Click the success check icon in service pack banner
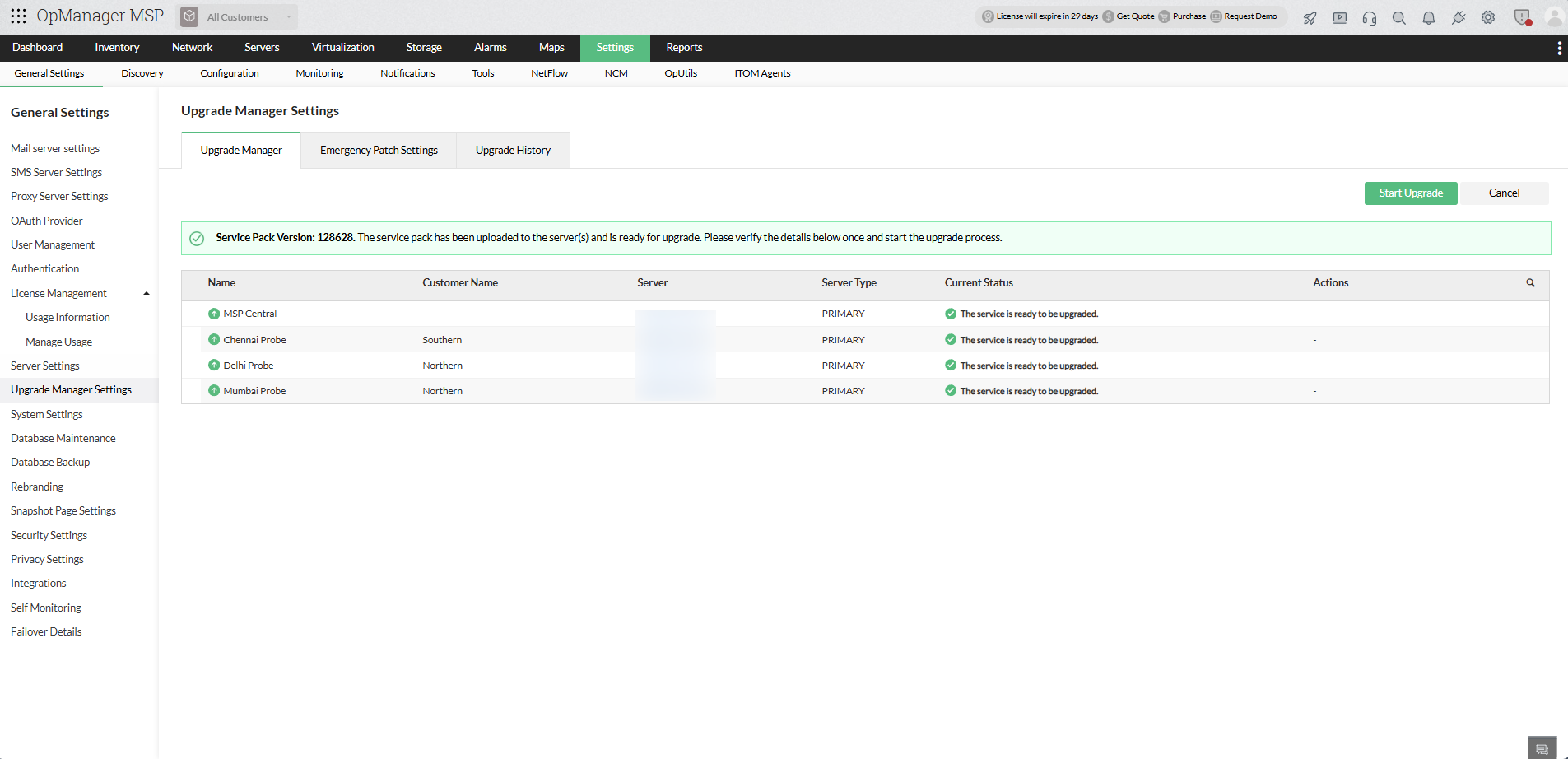This screenshot has width=1568, height=759. tap(197, 239)
